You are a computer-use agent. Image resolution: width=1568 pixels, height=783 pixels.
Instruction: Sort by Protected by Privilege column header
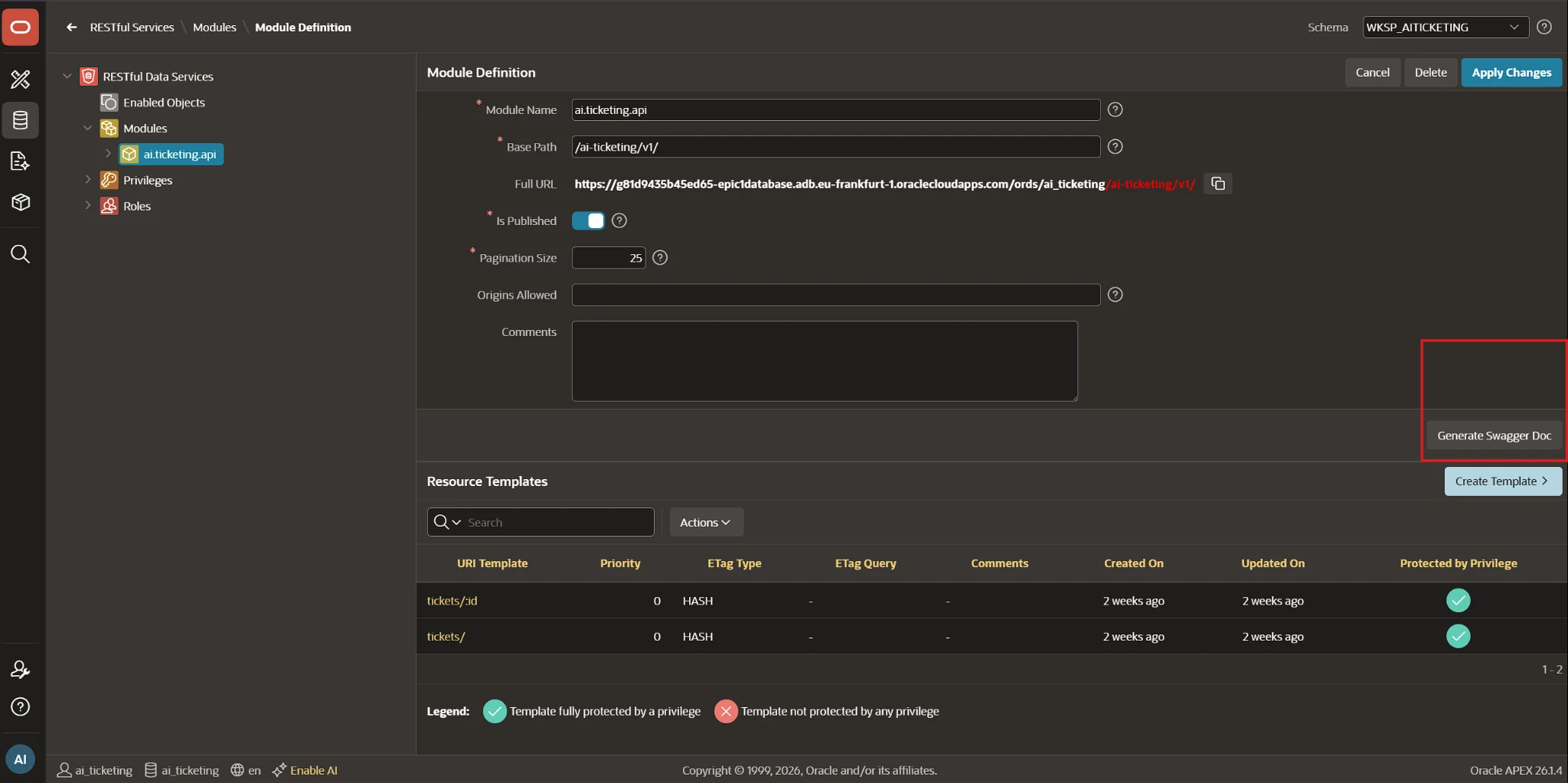coord(1459,563)
